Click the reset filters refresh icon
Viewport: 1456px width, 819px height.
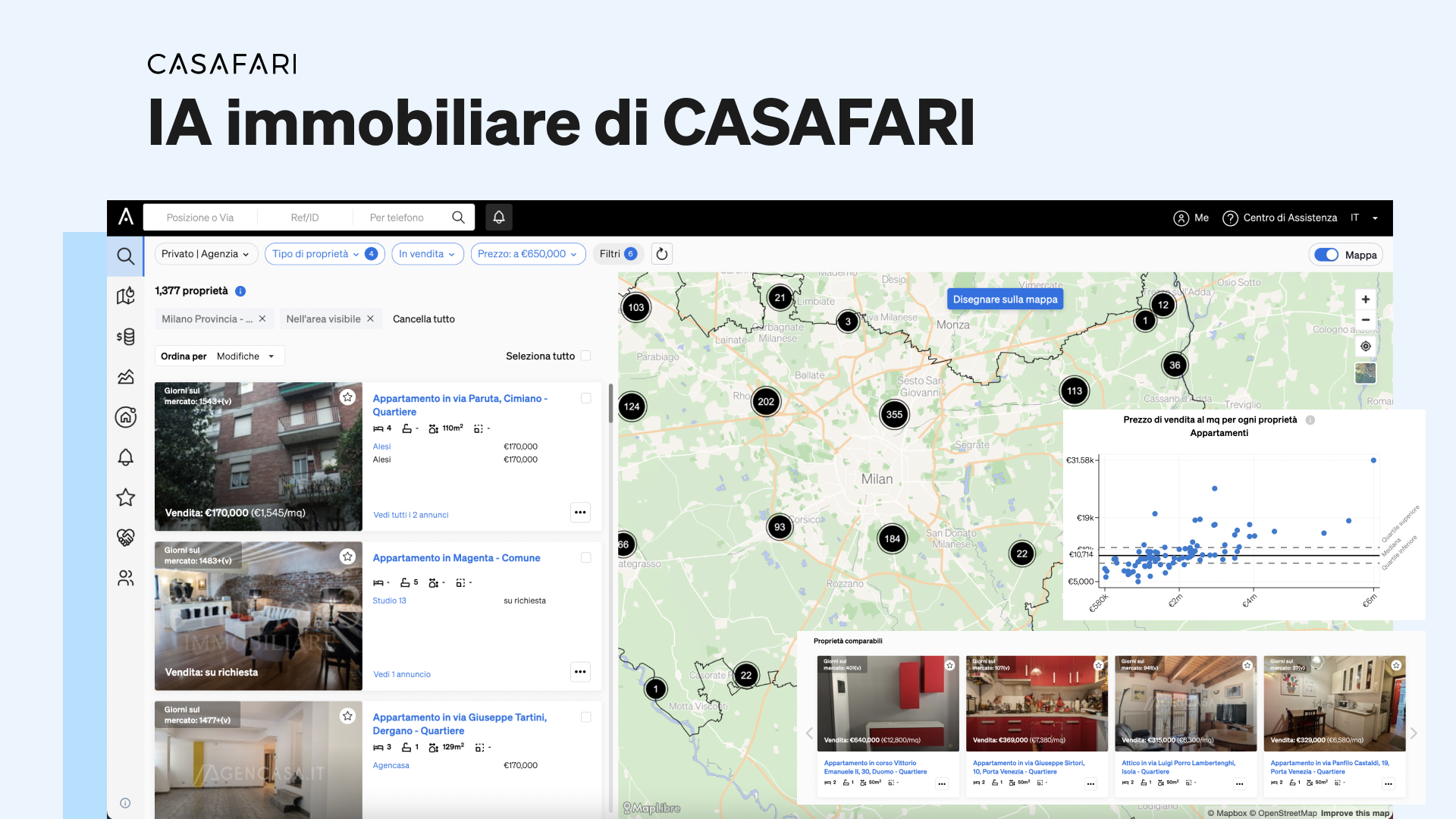pyautogui.click(x=662, y=254)
